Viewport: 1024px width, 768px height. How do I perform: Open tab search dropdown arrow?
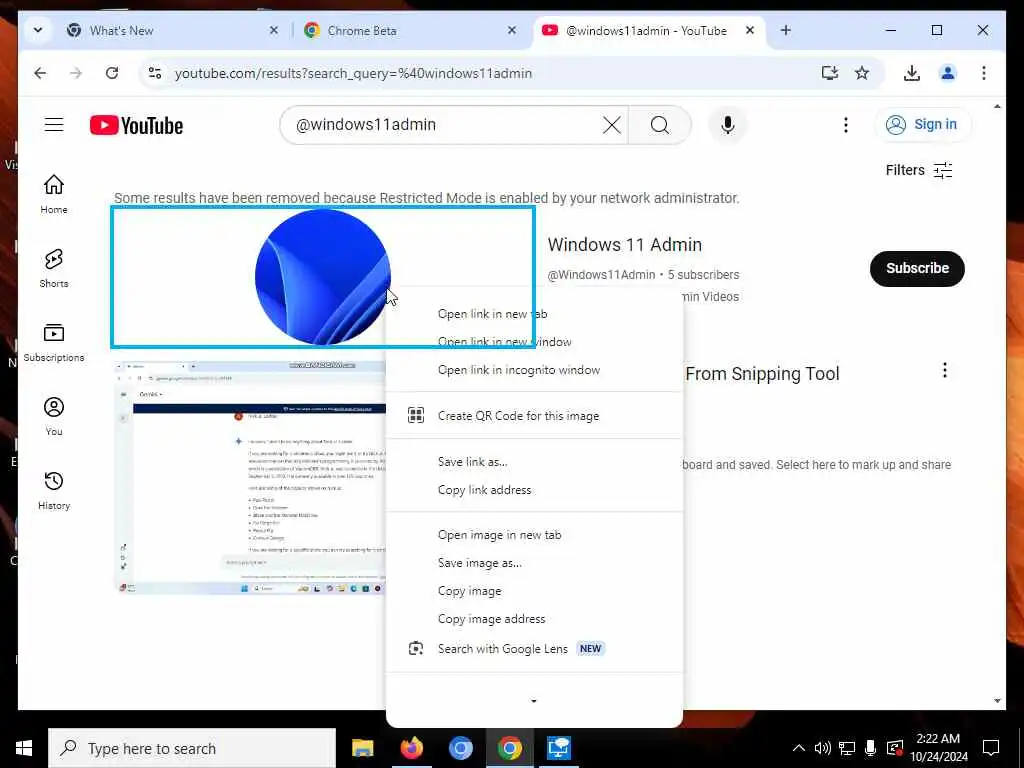pyautogui.click(x=38, y=30)
